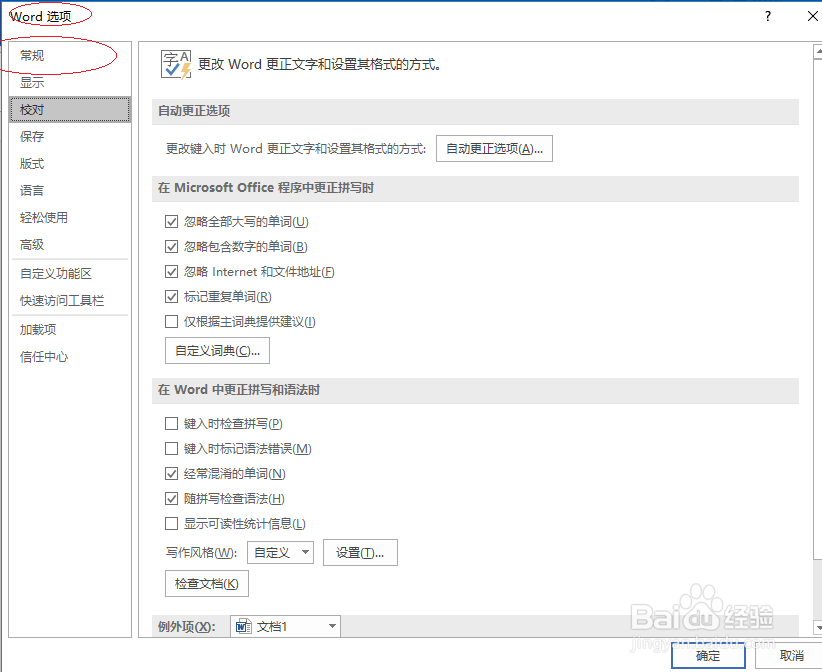Viewport: 822px width, 672px height.
Task: 取消勾选 标记重复单词 选项
Action: click(x=171, y=296)
